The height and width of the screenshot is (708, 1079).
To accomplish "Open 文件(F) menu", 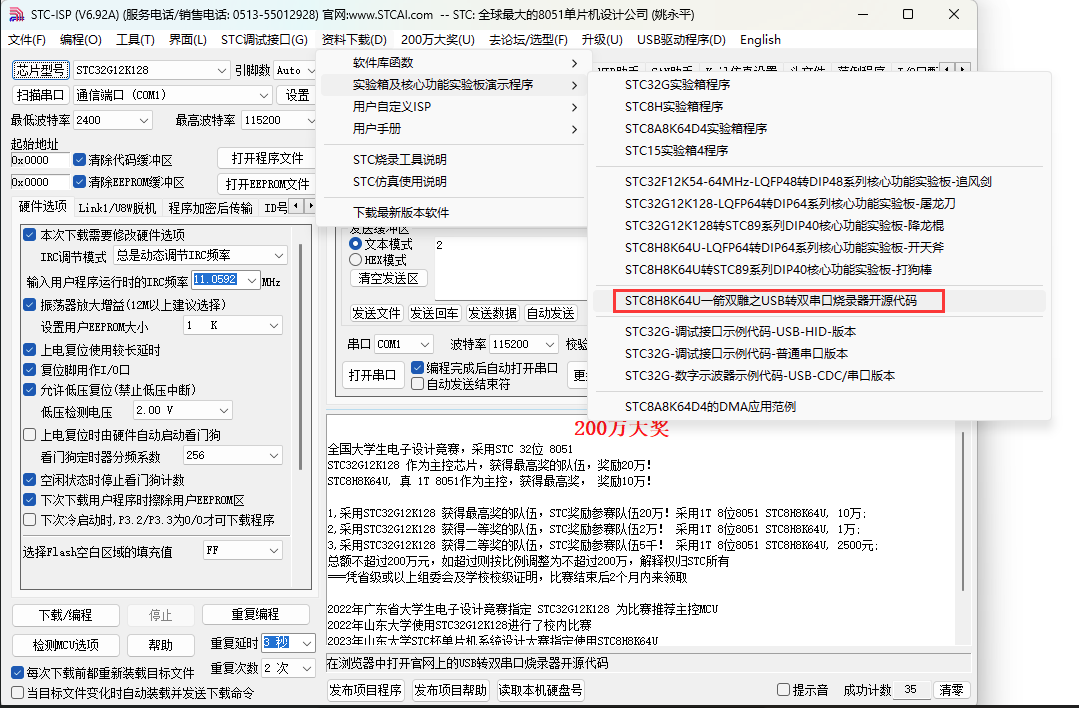I will 27,40.
